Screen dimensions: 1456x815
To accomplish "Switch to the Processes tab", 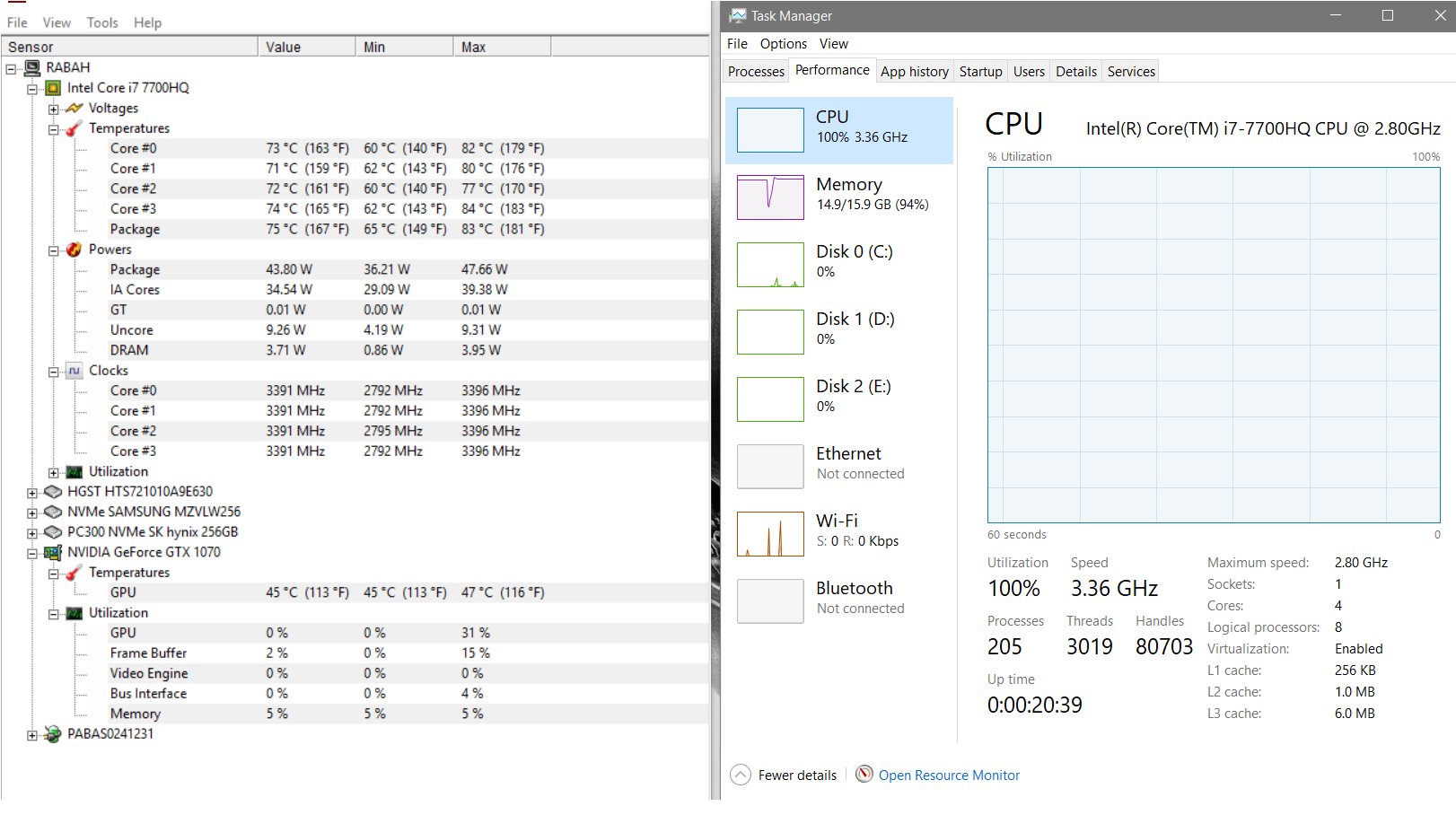I will 757,72.
